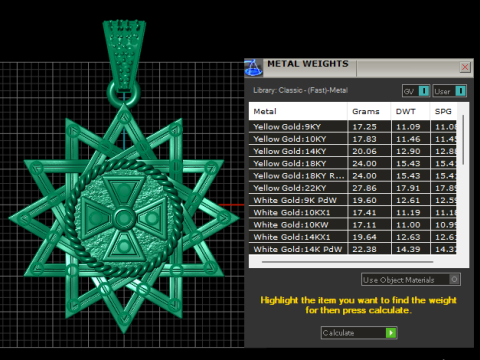
Task: Toggle the GV library switch
Action: click(x=416, y=91)
